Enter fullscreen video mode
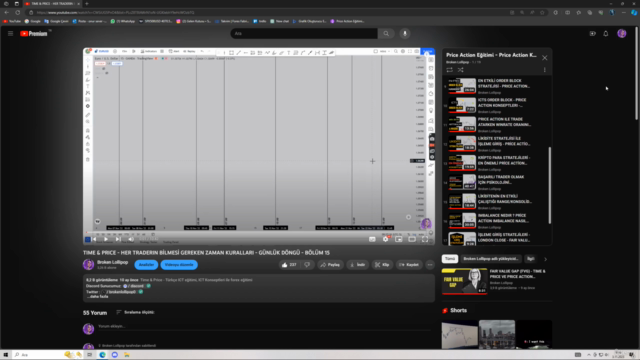640x360 pixels. coord(425,239)
